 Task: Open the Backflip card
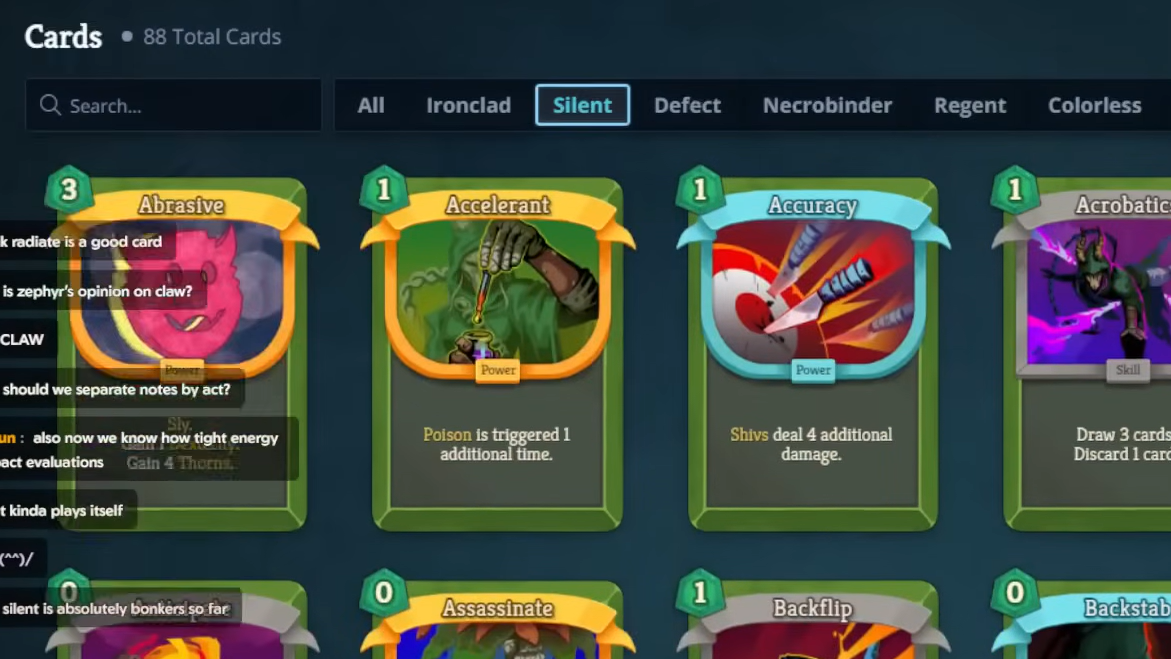813,620
